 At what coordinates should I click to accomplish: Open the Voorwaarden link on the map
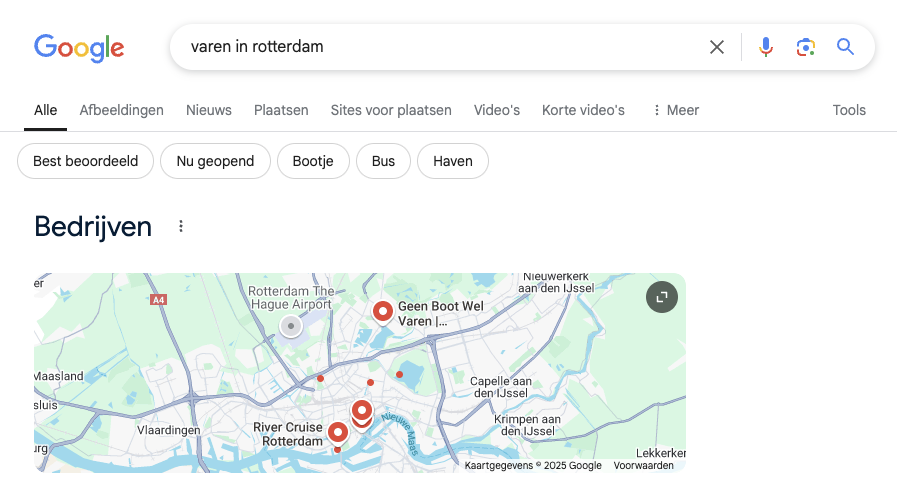pos(644,466)
